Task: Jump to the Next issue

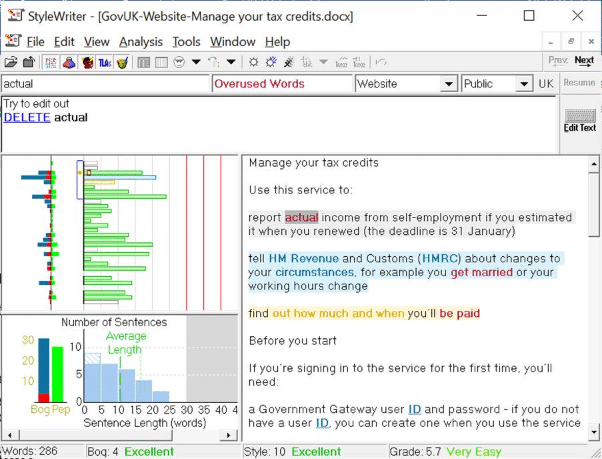Action: click(584, 61)
